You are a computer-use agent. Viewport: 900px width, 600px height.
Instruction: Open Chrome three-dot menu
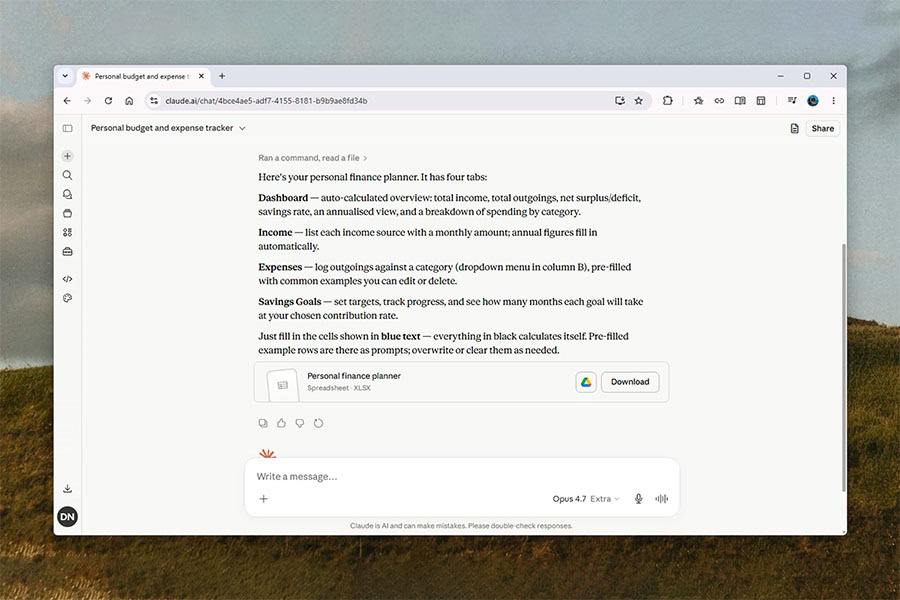(x=833, y=100)
